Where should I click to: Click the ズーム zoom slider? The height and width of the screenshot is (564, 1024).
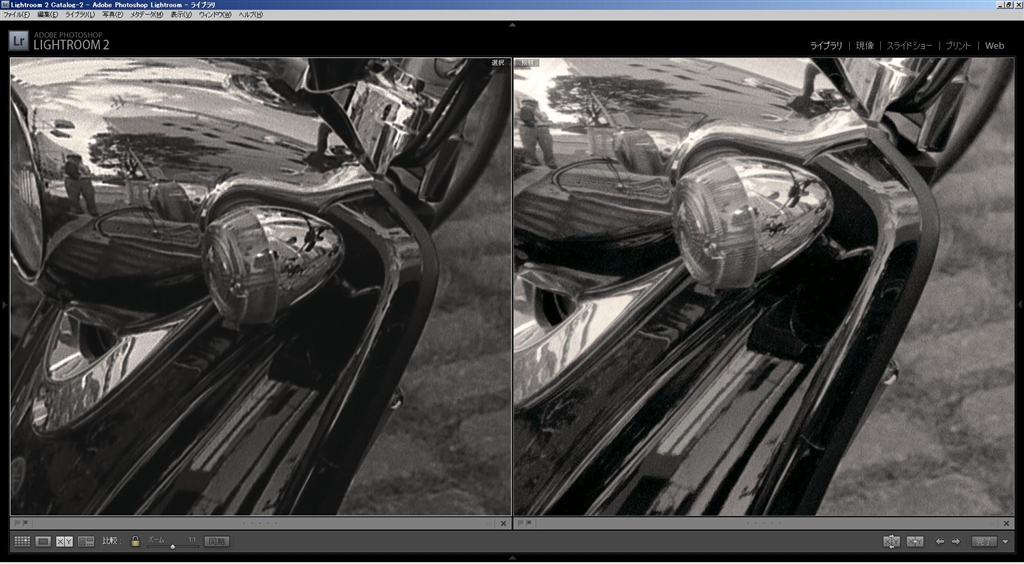[172, 545]
